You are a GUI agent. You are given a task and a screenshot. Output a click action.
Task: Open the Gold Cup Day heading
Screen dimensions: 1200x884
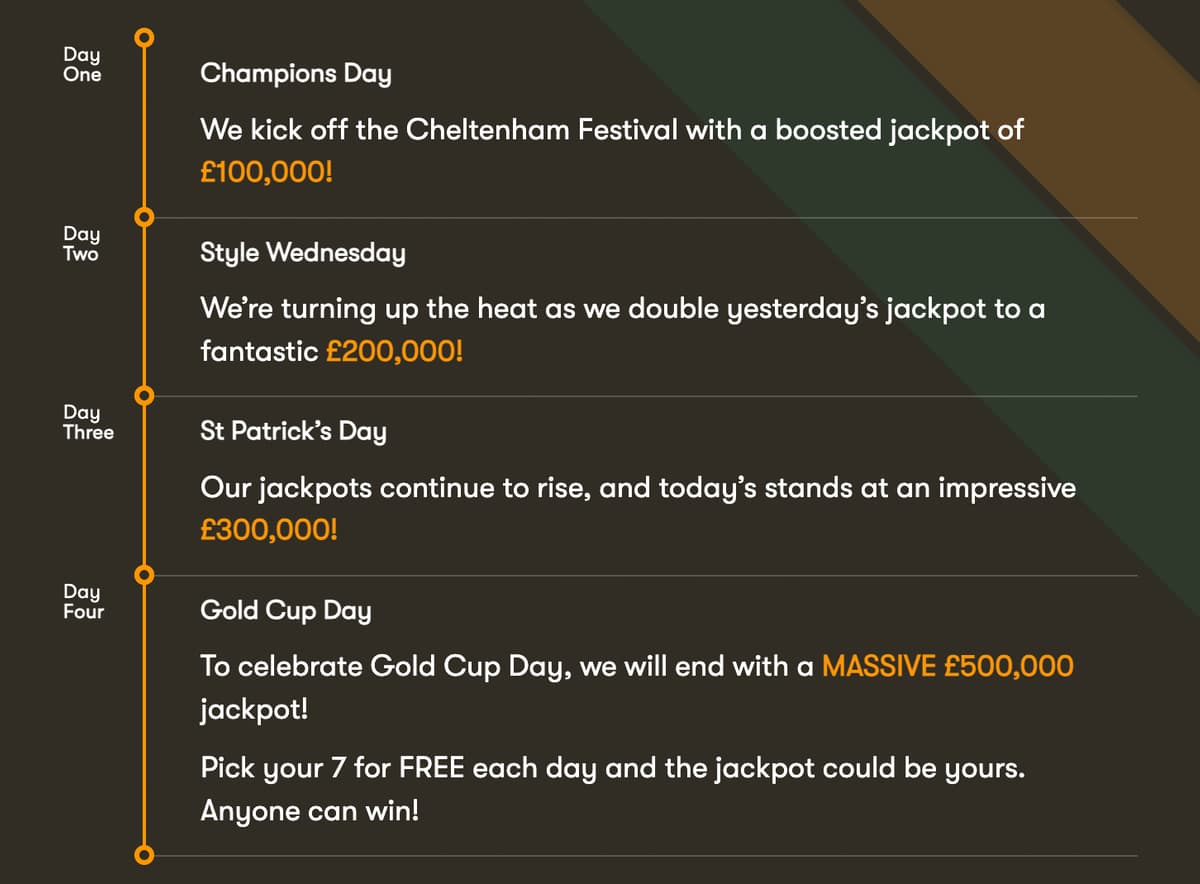click(x=285, y=611)
